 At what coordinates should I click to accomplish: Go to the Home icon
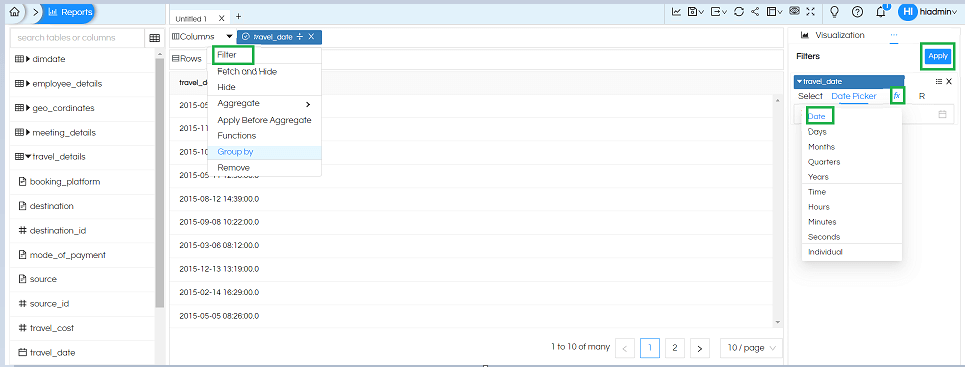pyautogui.click(x=15, y=12)
